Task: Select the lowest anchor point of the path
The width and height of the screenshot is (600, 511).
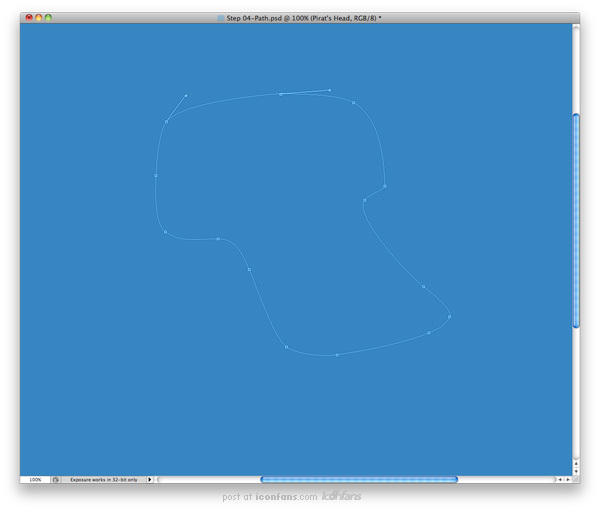Action: [x=337, y=355]
